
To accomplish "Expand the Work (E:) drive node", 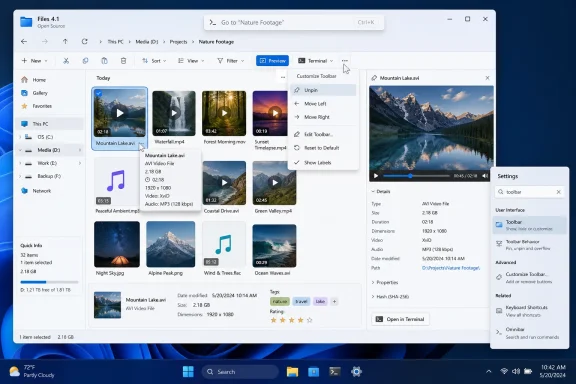I will point(20,163).
